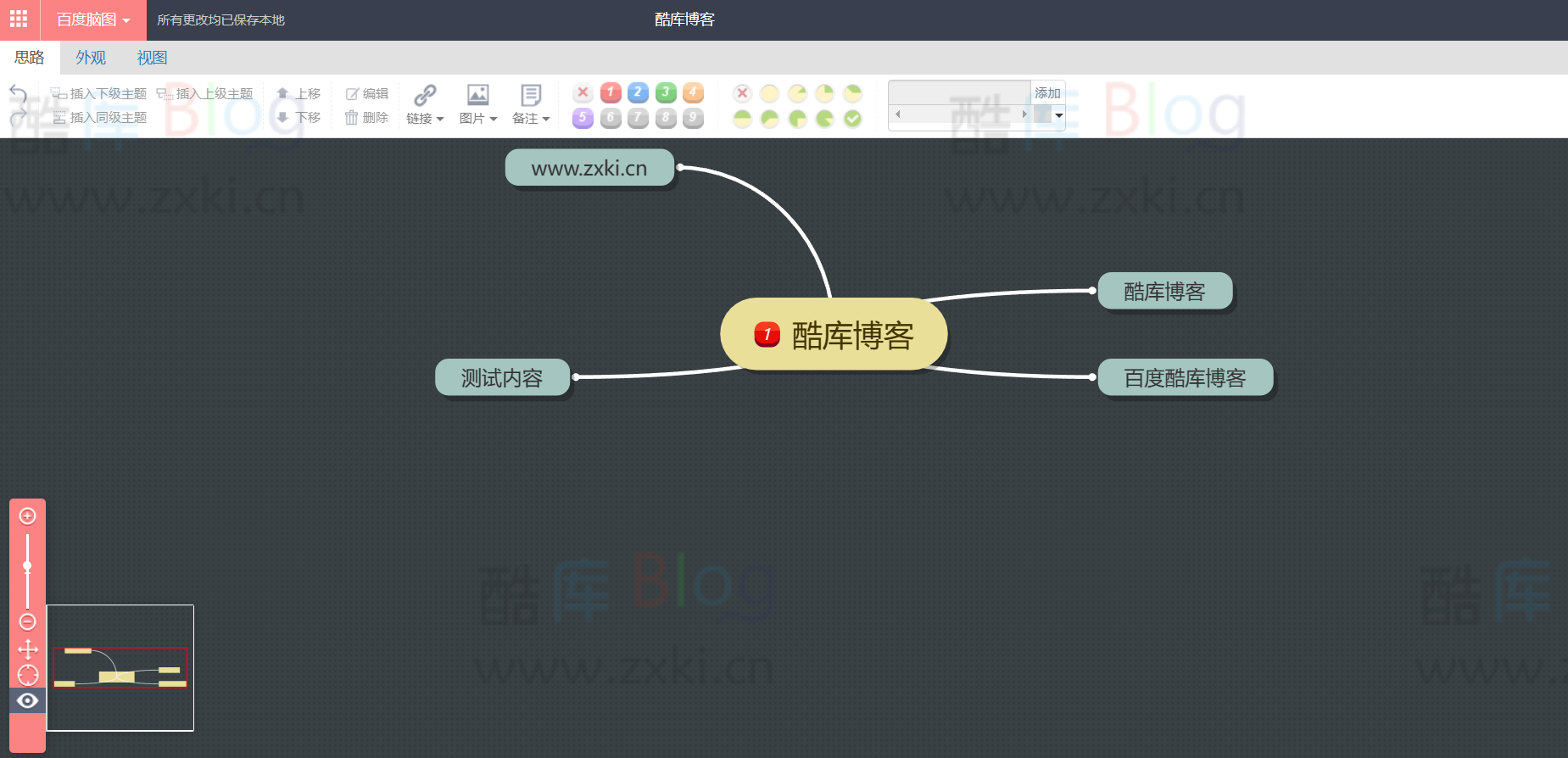The width and height of the screenshot is (1568, 758).
Task: Click the zoom slider handle
Action: click(28, 566)
